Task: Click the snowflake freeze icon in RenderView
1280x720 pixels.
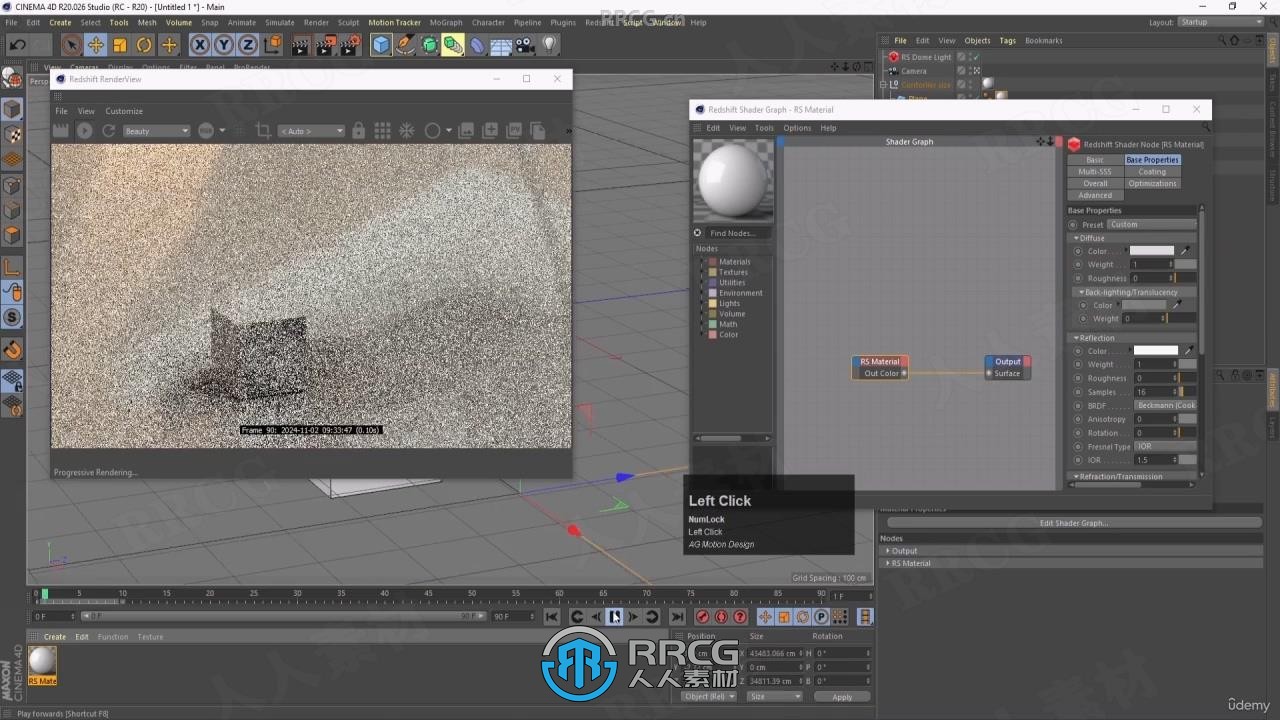Action: click(407, 131)
